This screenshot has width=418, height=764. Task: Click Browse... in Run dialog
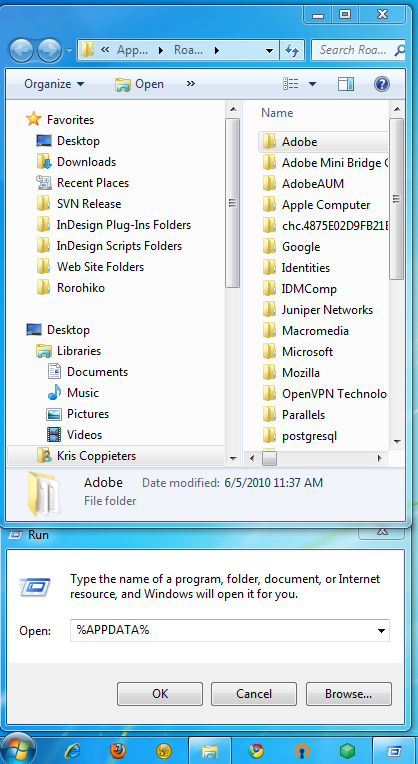[348, 694]
